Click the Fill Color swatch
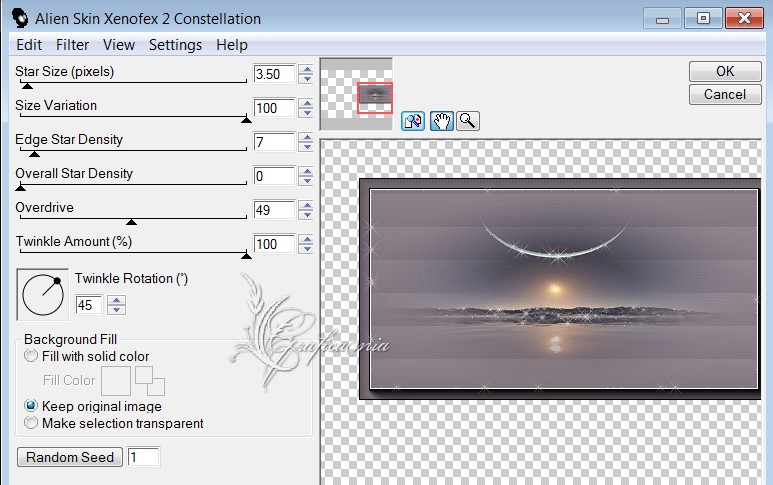This screenshot has height=485, width=773. click(x=116, y=381)
